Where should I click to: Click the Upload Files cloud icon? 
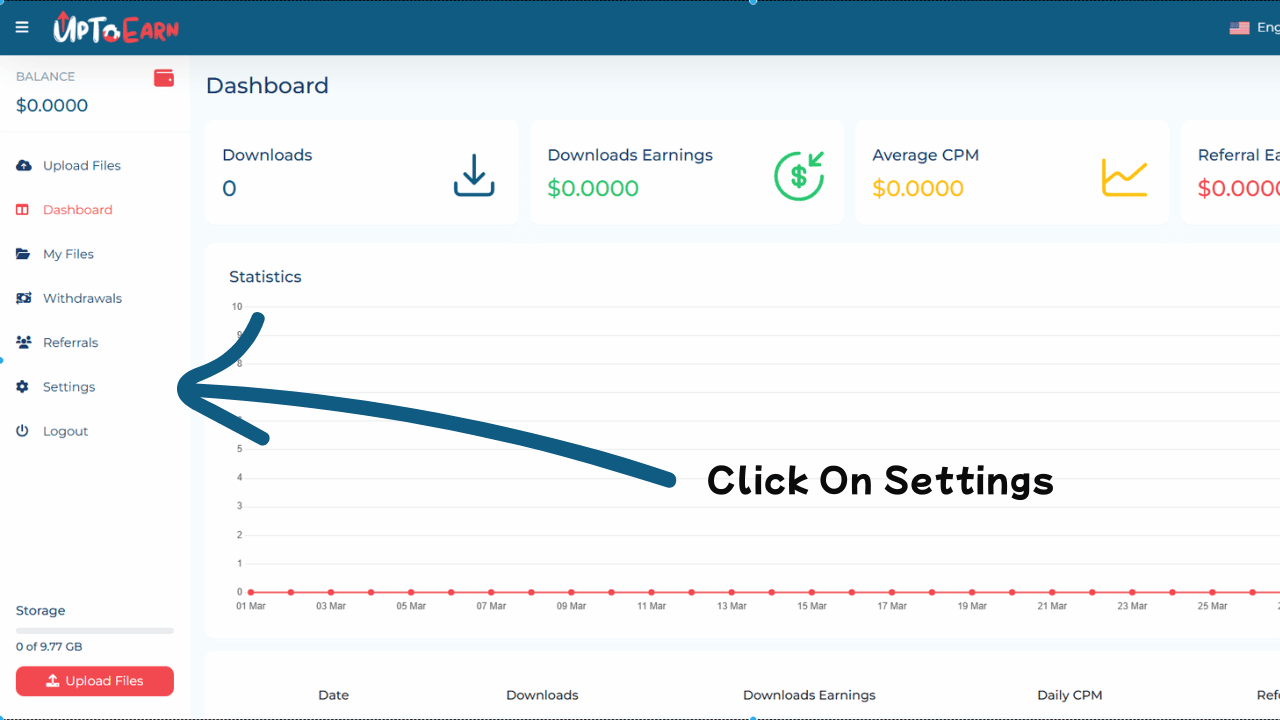point(24,166)
